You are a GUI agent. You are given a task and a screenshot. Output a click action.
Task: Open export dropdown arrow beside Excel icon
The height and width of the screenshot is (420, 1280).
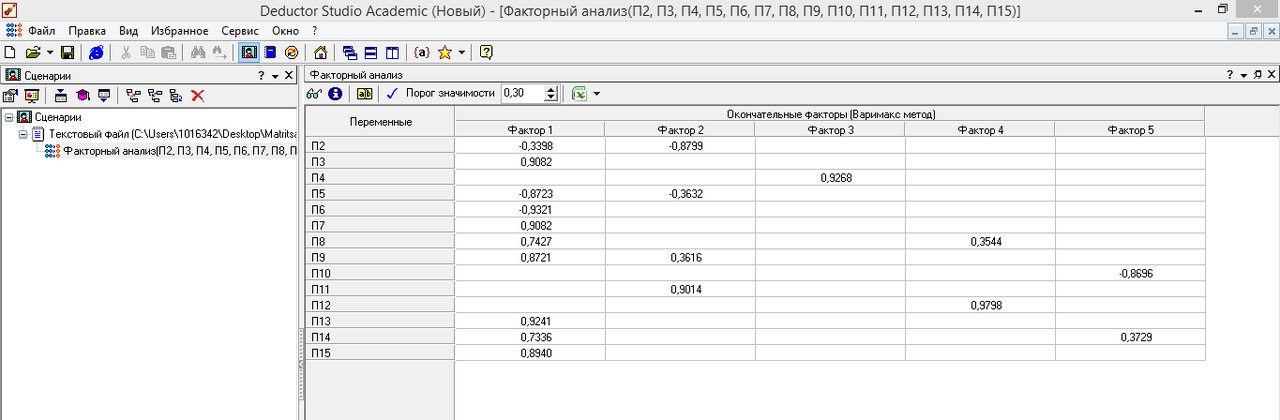tap(597, 93)
